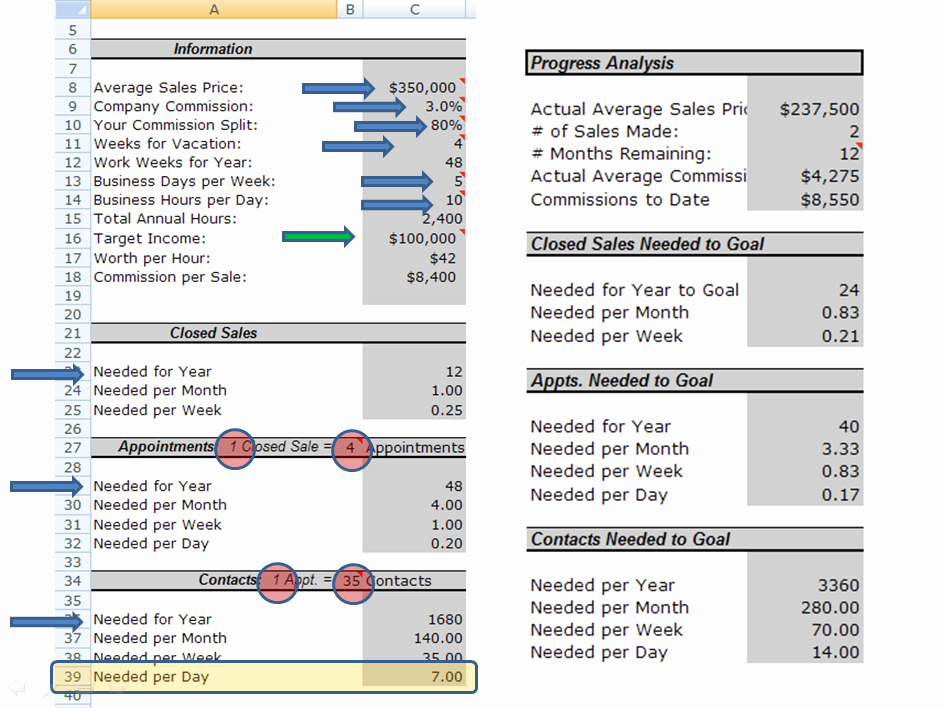Select row 16 header
Screen dimensions: 944x708
[73, 238]
